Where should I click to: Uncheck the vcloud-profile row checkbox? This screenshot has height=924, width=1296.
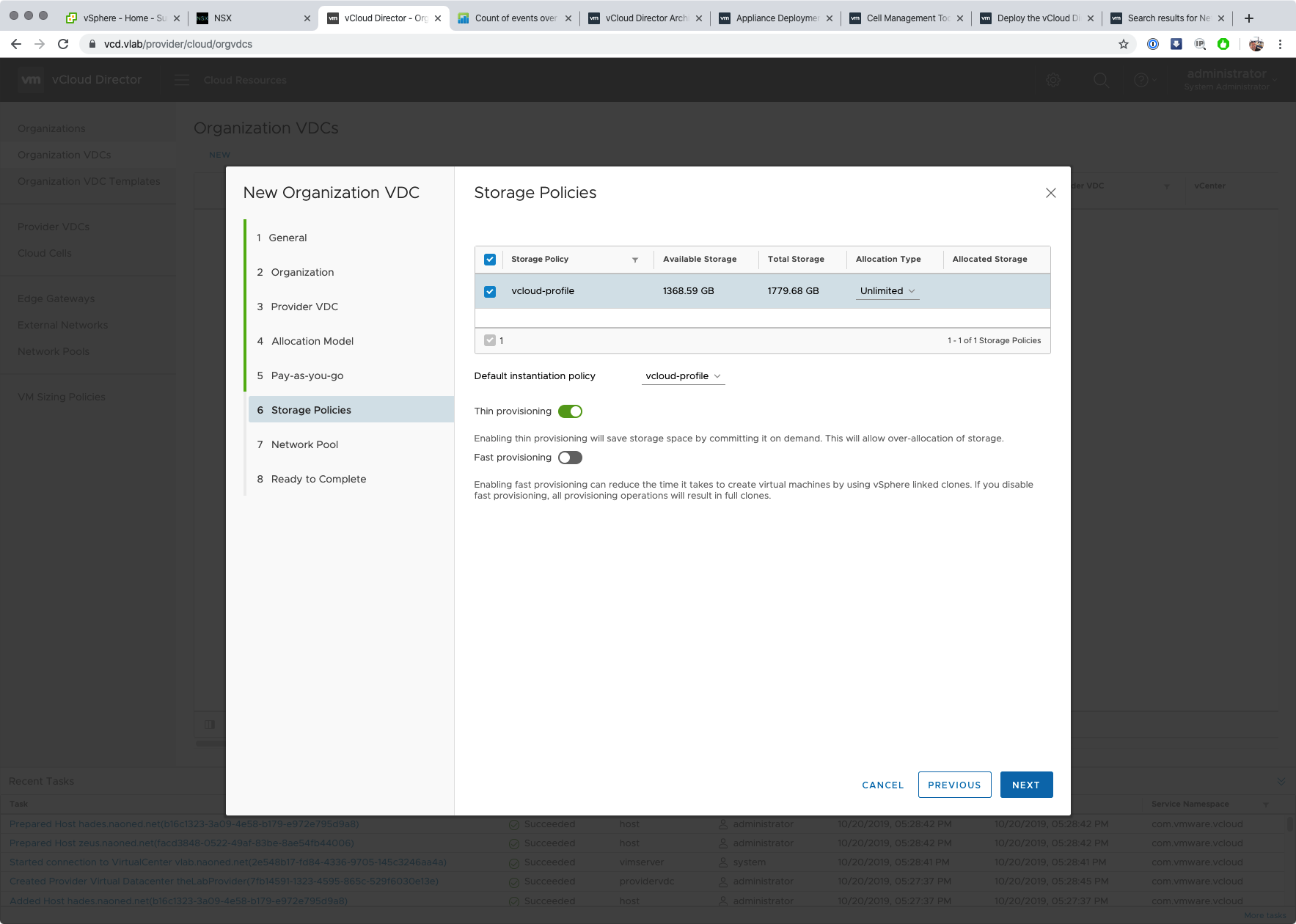(490, 292)
